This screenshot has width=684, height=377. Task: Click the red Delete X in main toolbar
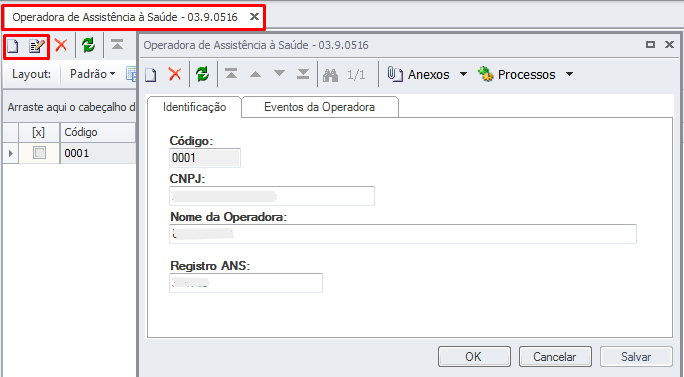pyautogui.click(x=61, y=45)
